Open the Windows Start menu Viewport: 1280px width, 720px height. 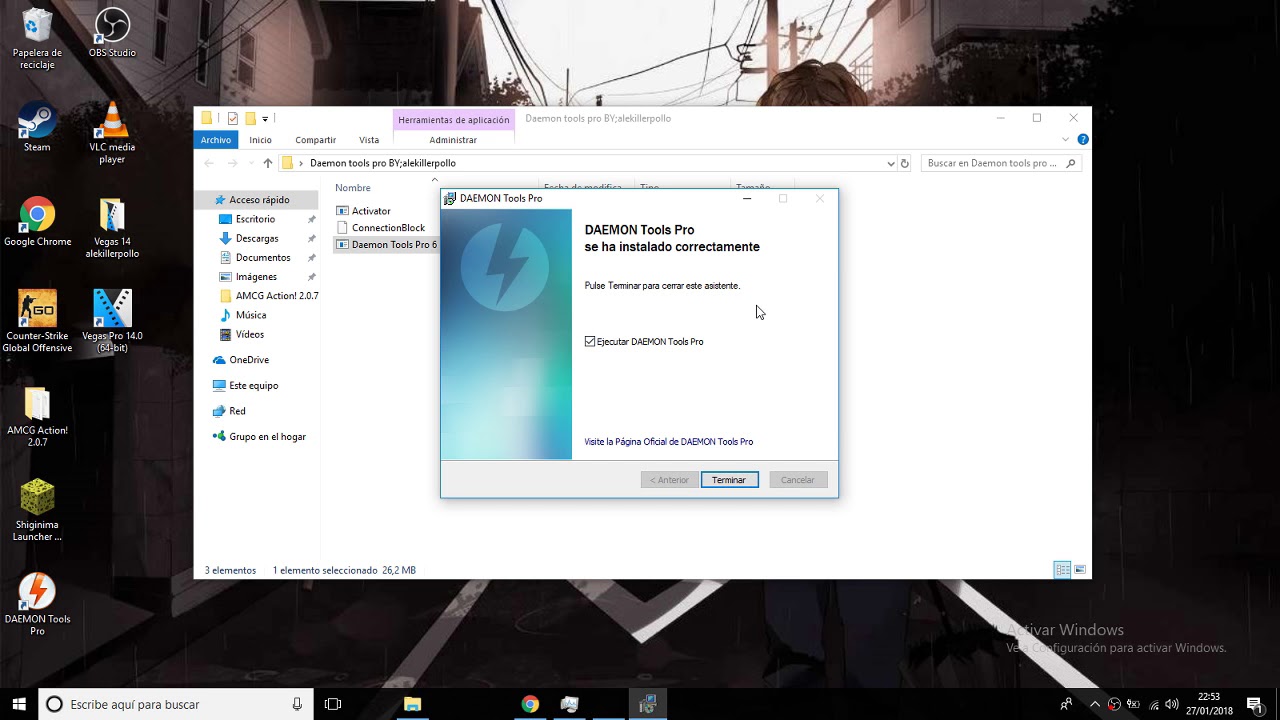pyautogui.click(x=19, y=704)
